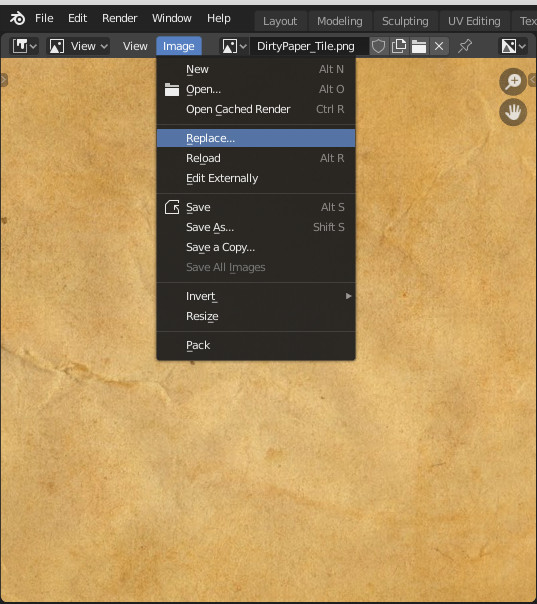Viewport: 537px width, 604px height.
Task: Expand the Invert submenu
Action: click(256, 296)
